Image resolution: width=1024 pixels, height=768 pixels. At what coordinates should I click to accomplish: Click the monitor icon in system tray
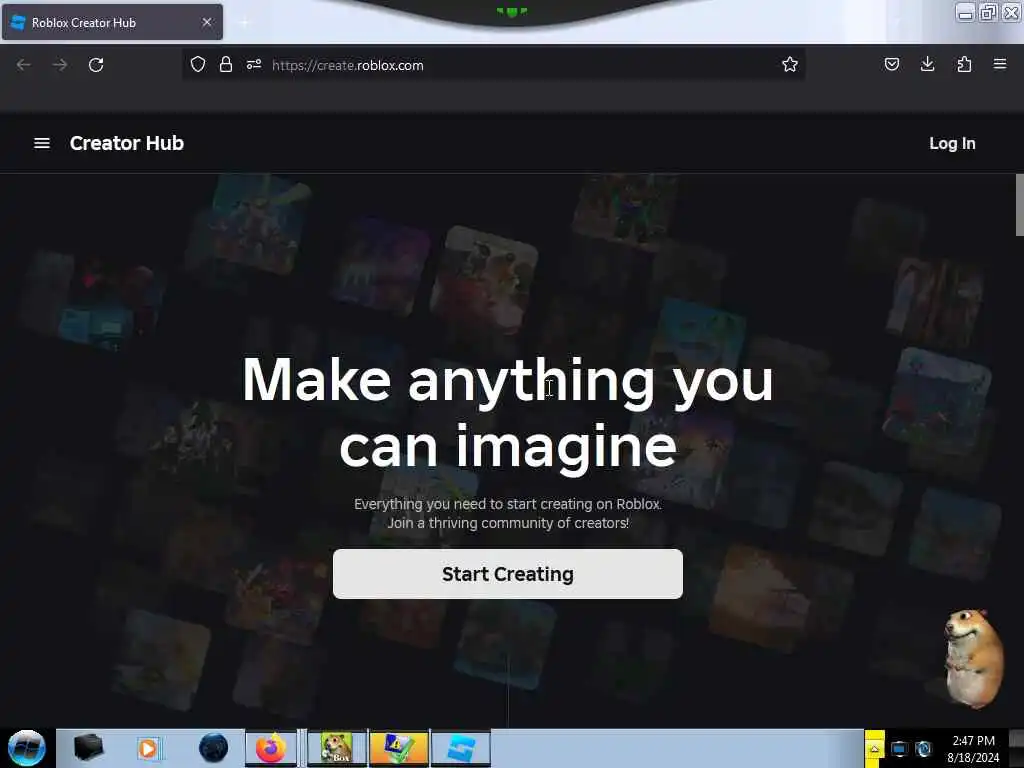tap(899, 749)
